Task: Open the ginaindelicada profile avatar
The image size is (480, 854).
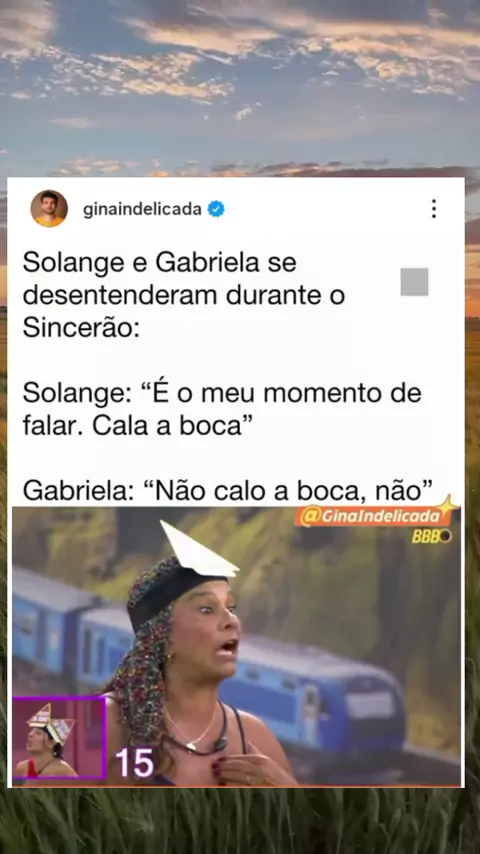Action: click(49, 209)
